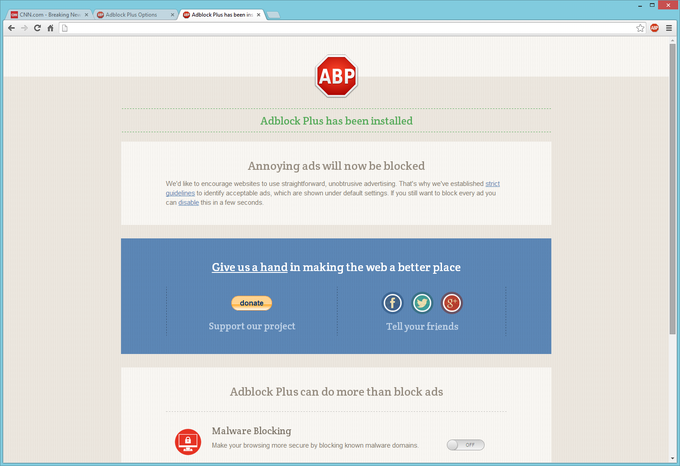
Task: Minimize the Chrome window
Action: point(640,6)
